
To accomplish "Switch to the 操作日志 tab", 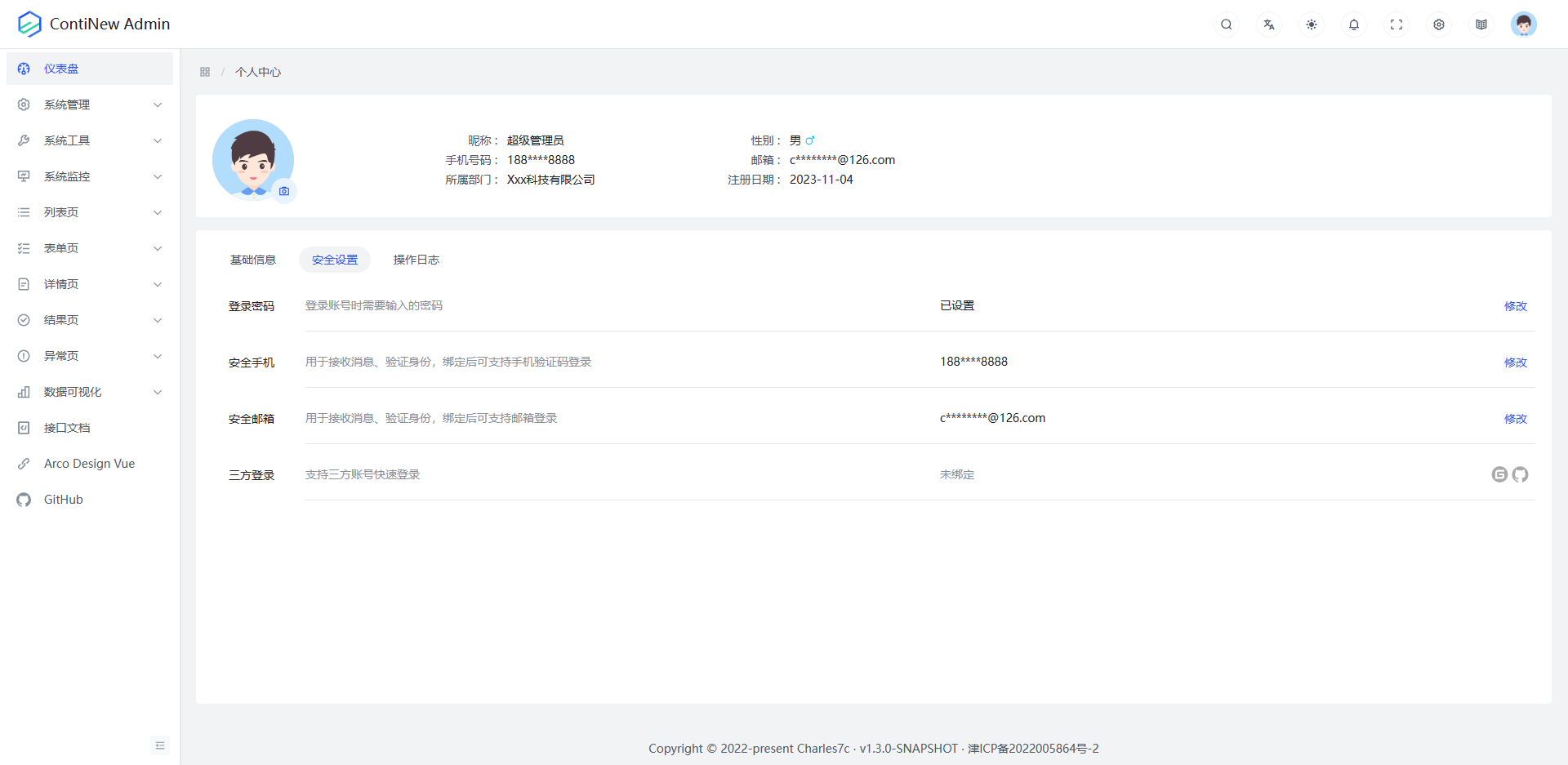I will click(416, 260).
